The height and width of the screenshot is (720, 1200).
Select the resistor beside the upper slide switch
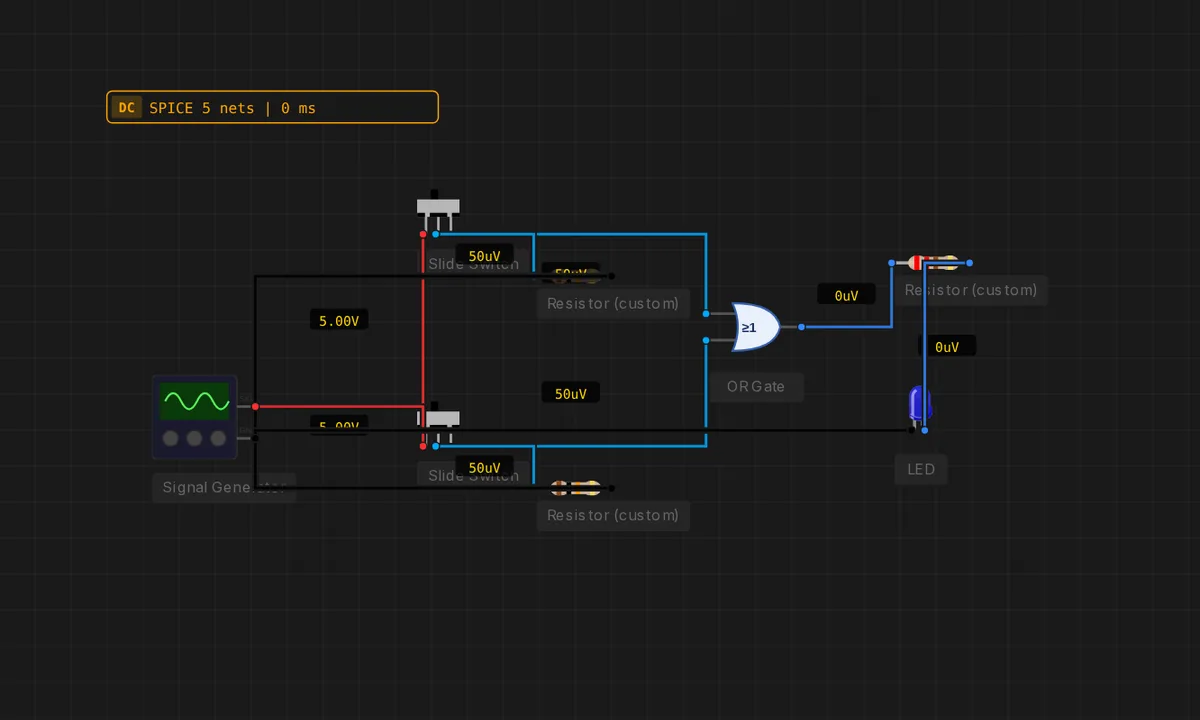[575, 275]
